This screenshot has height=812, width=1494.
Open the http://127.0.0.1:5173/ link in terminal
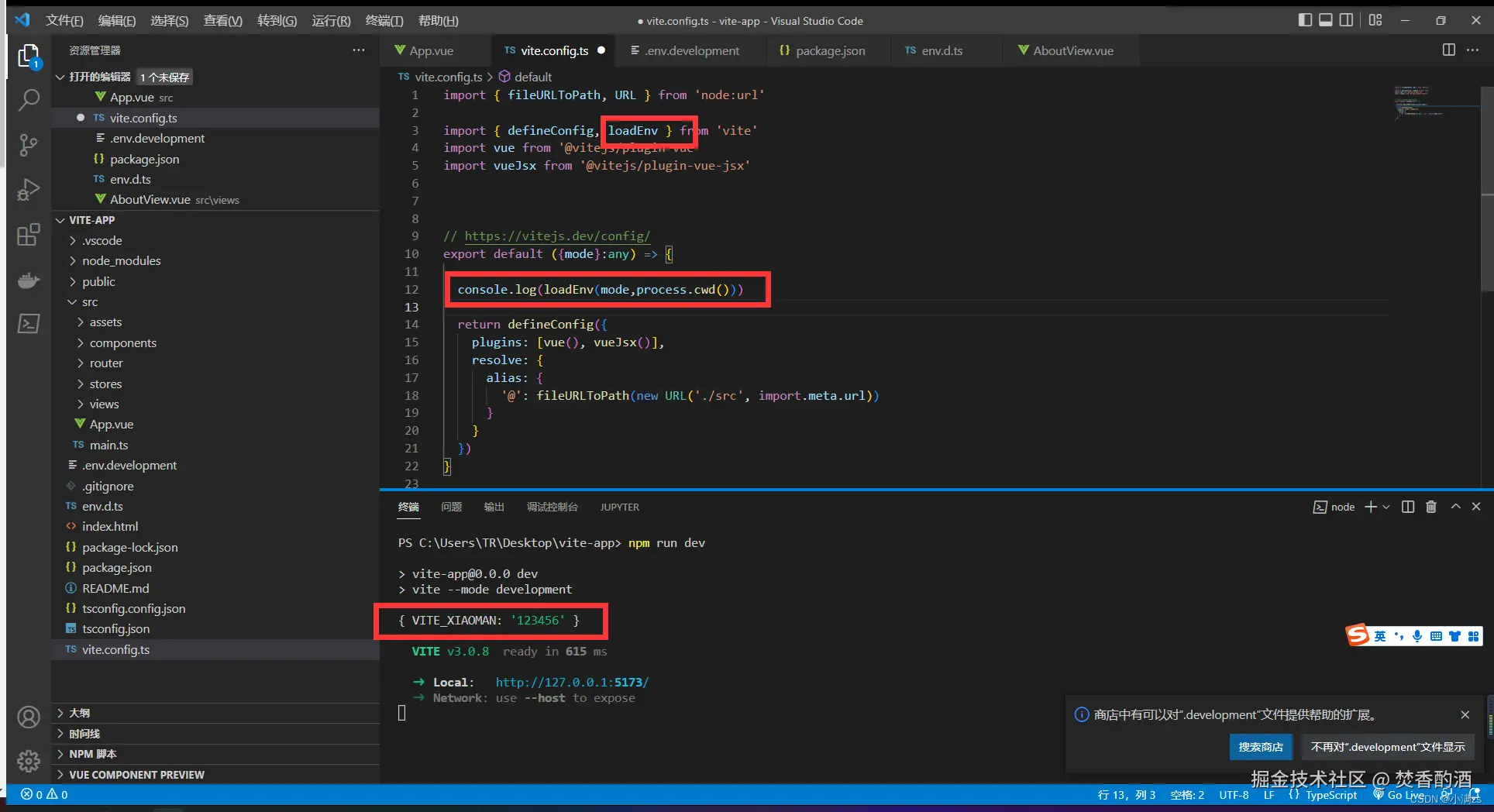(572, 683)
